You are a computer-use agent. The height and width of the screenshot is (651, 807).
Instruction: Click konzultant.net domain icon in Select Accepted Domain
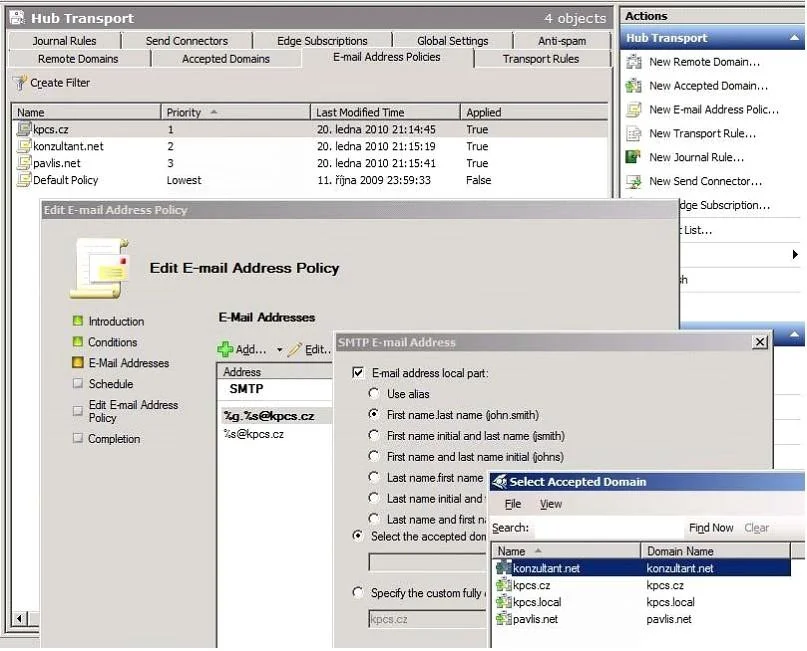503,568
